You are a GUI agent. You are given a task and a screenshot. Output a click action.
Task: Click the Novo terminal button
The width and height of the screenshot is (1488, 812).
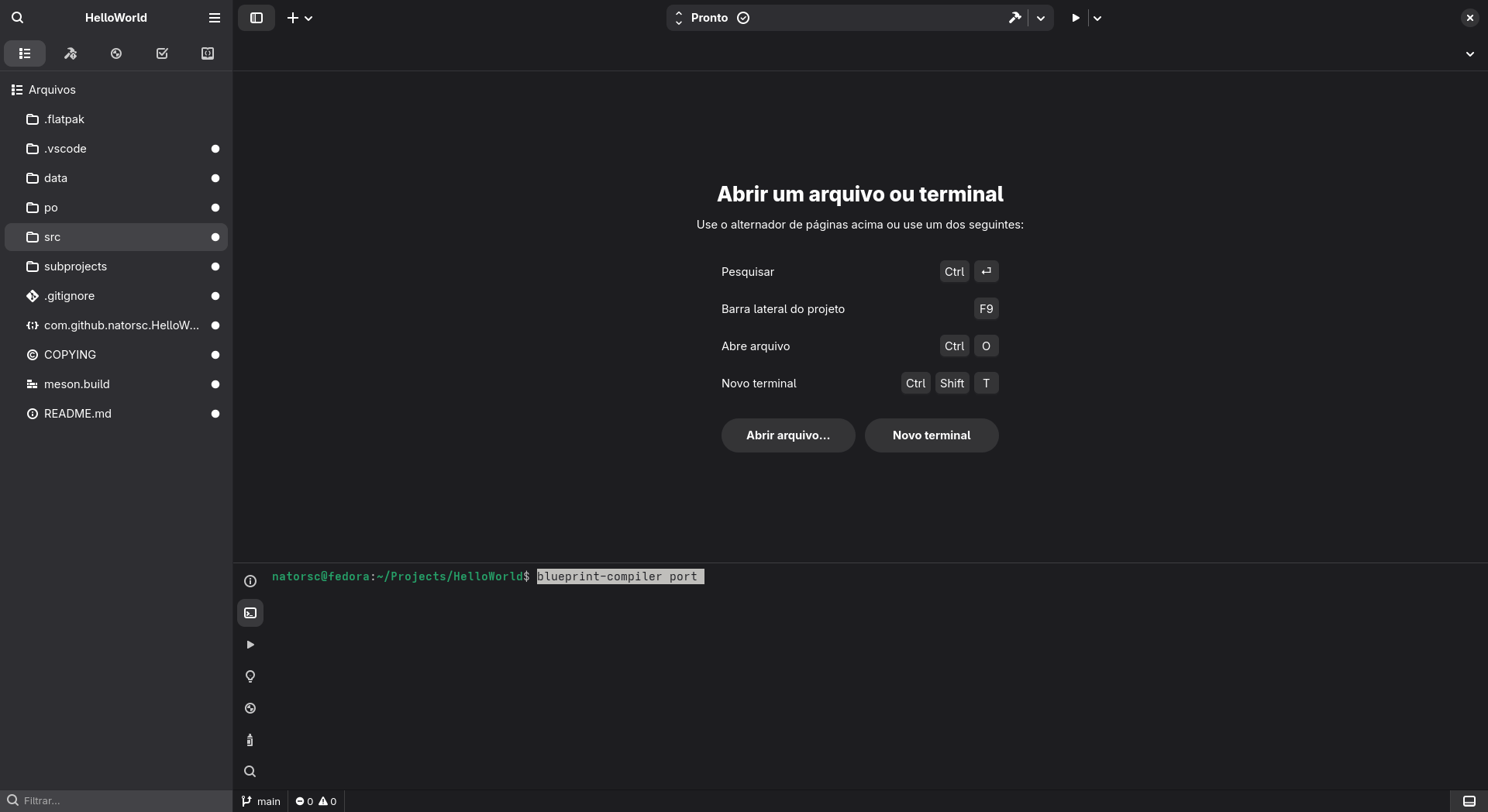click(932, 435)
